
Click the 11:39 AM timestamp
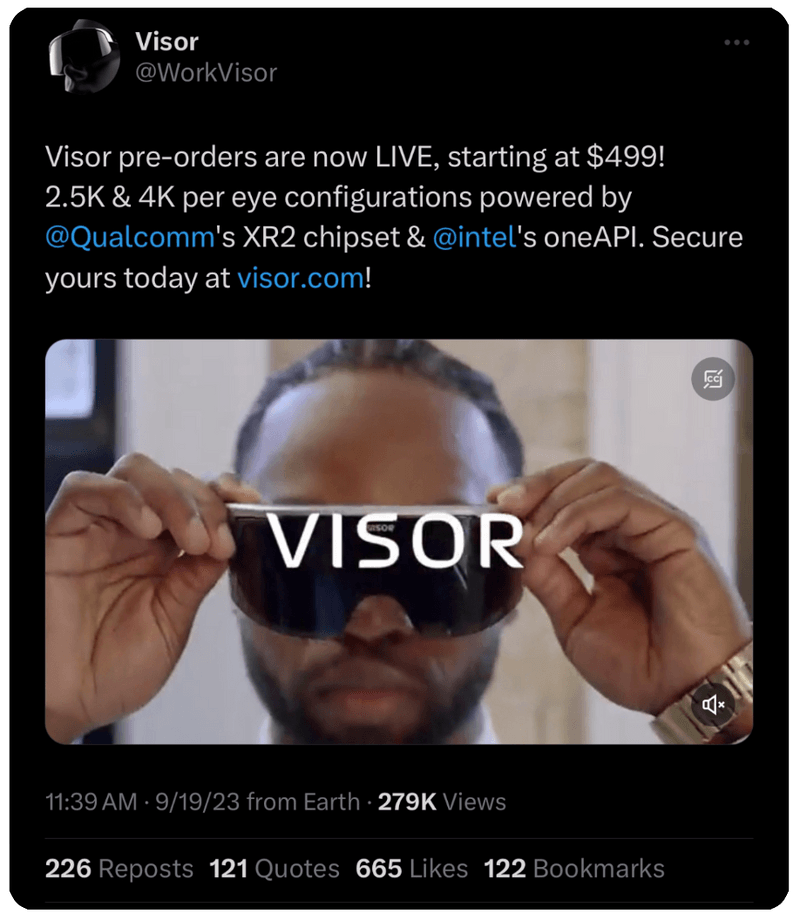pyautogui.click(x=91, y=802)
